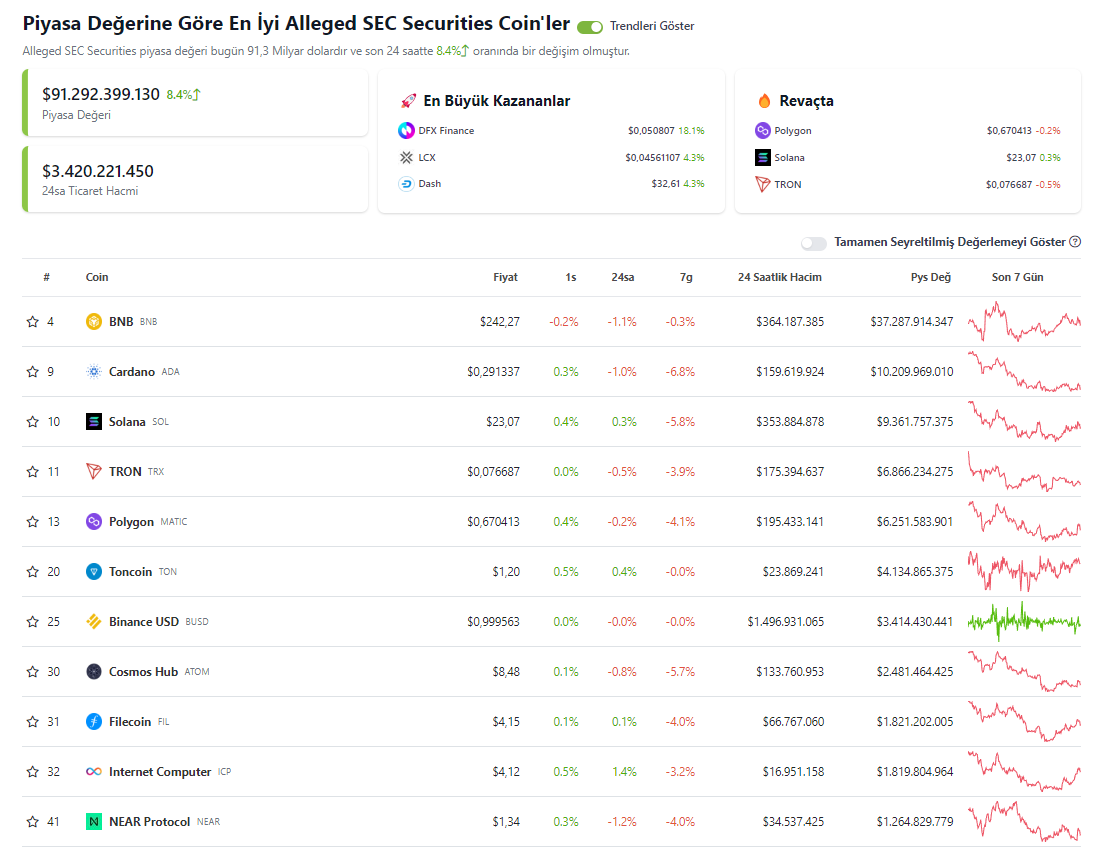This screenshot has height=848, width=1115.
Task: Sort by 24 Saatlik Hacim header
Action: [x=780, y=277]
